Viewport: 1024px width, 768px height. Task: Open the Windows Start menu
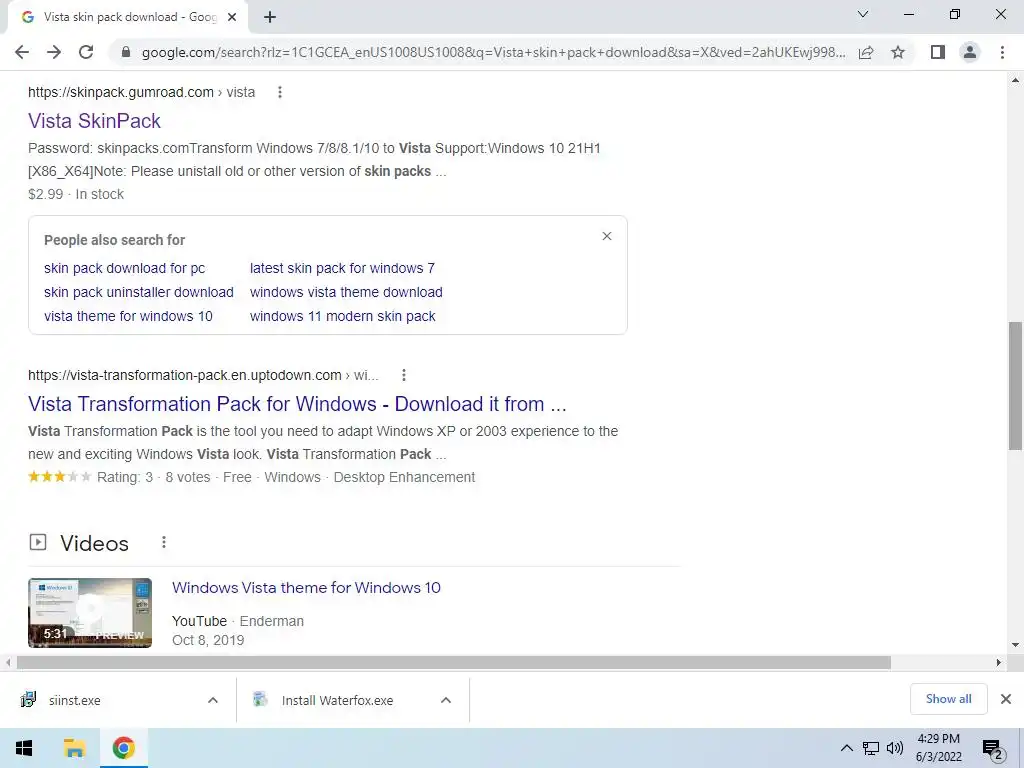point(24,748)
